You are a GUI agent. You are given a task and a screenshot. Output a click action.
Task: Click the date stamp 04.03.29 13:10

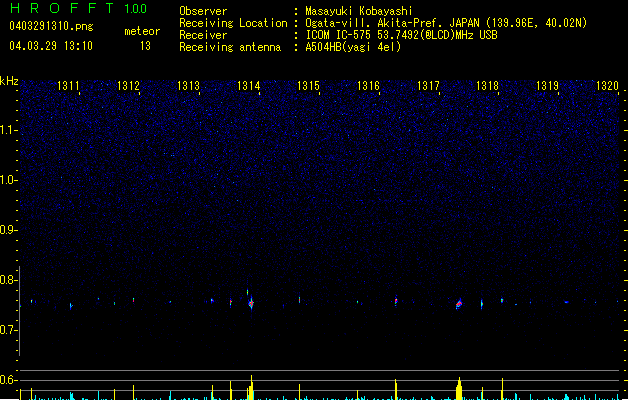point(51,46)
